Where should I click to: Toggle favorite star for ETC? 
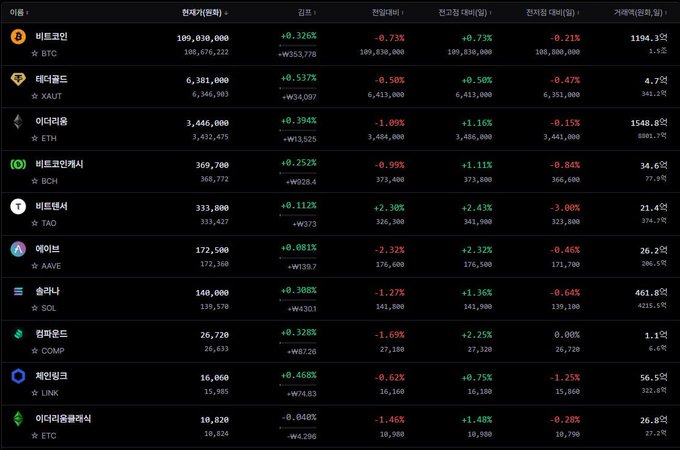pos(35,436)
